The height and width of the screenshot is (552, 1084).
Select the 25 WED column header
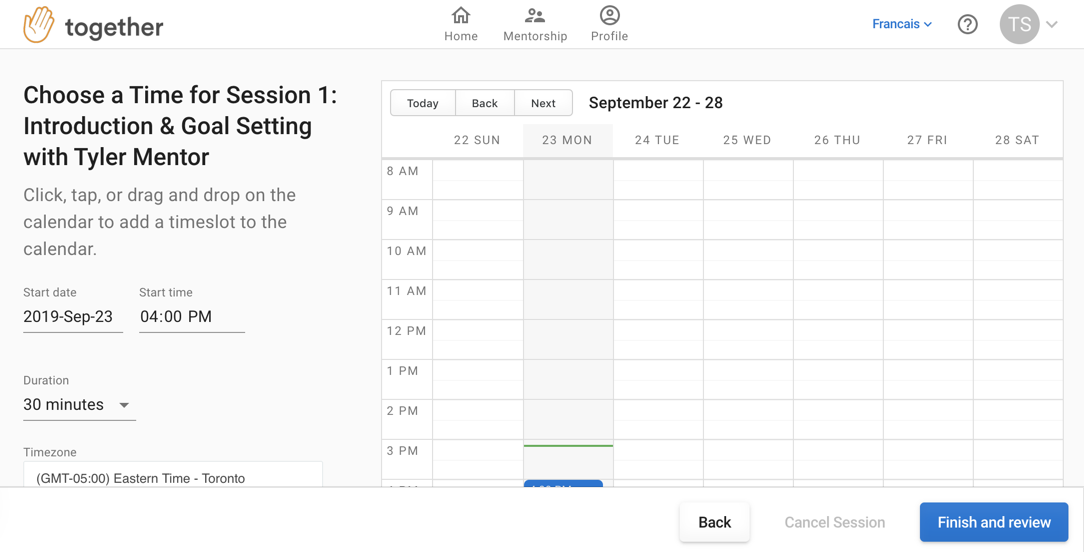pos(747,140)
